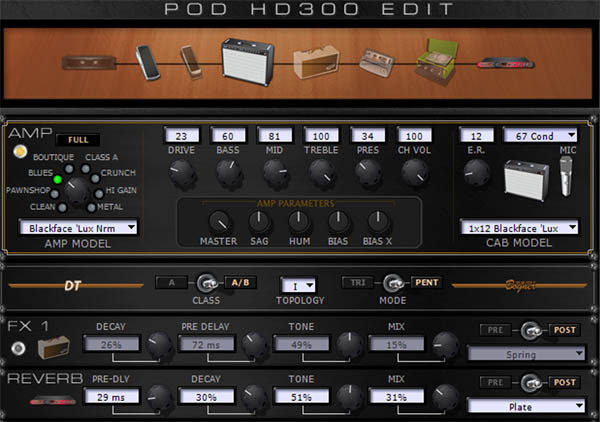600x422 pixels.
Task: Click the FX 1 POST button
Action: [565, 330]
